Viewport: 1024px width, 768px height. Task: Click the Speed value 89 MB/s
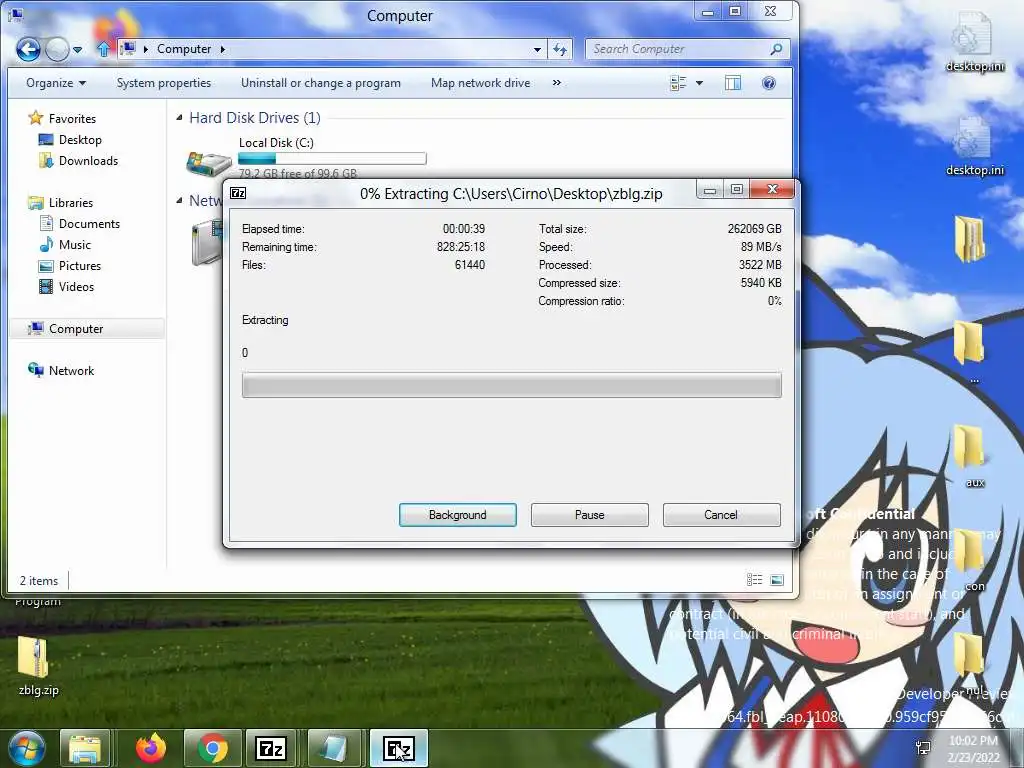[761, 247]
